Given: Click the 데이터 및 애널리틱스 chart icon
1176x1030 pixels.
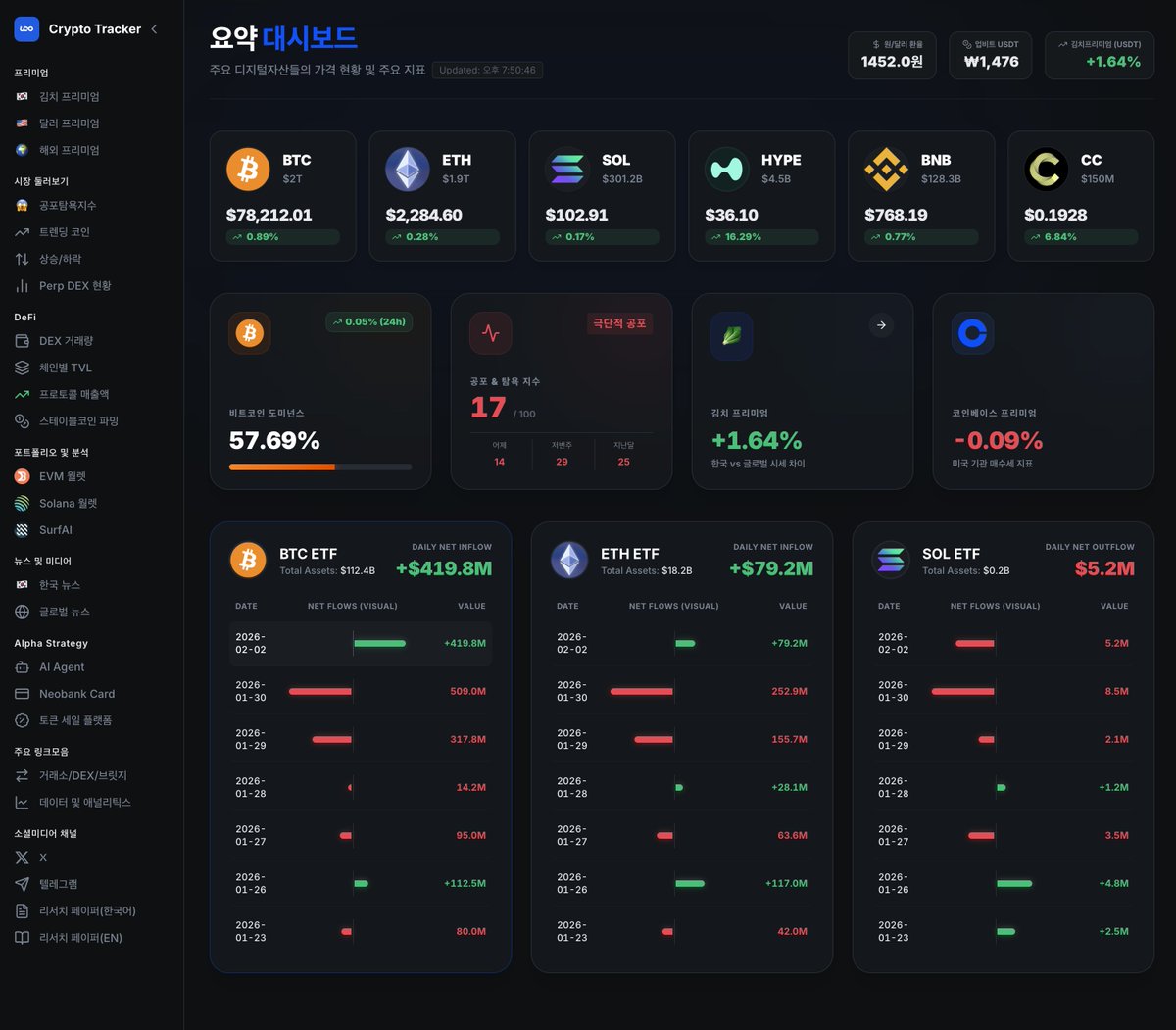Looking at the screenshot, I should pyautogui.click(x=22, y=803).
